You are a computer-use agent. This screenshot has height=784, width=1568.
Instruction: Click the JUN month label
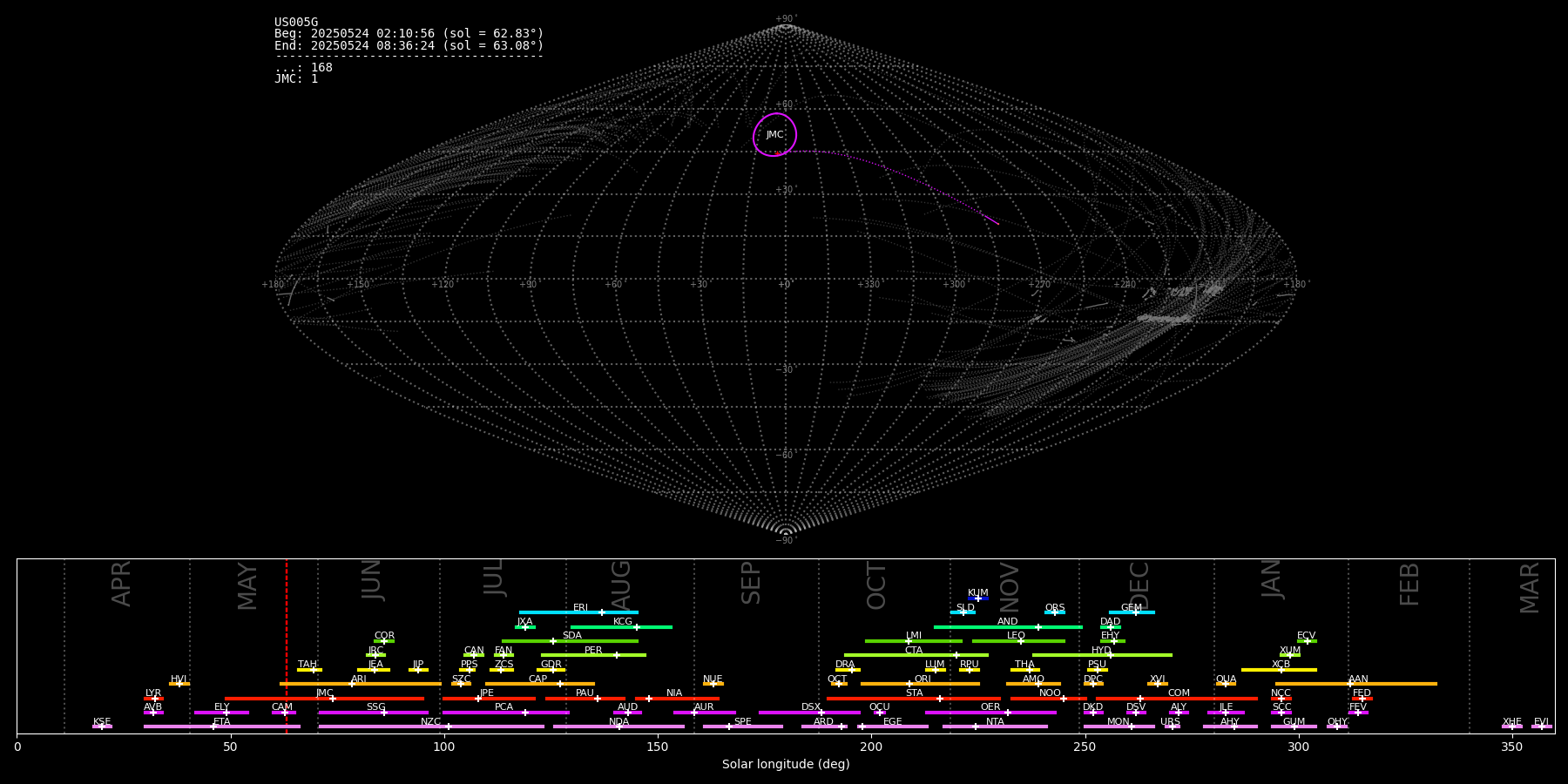(x=372, y=579)
